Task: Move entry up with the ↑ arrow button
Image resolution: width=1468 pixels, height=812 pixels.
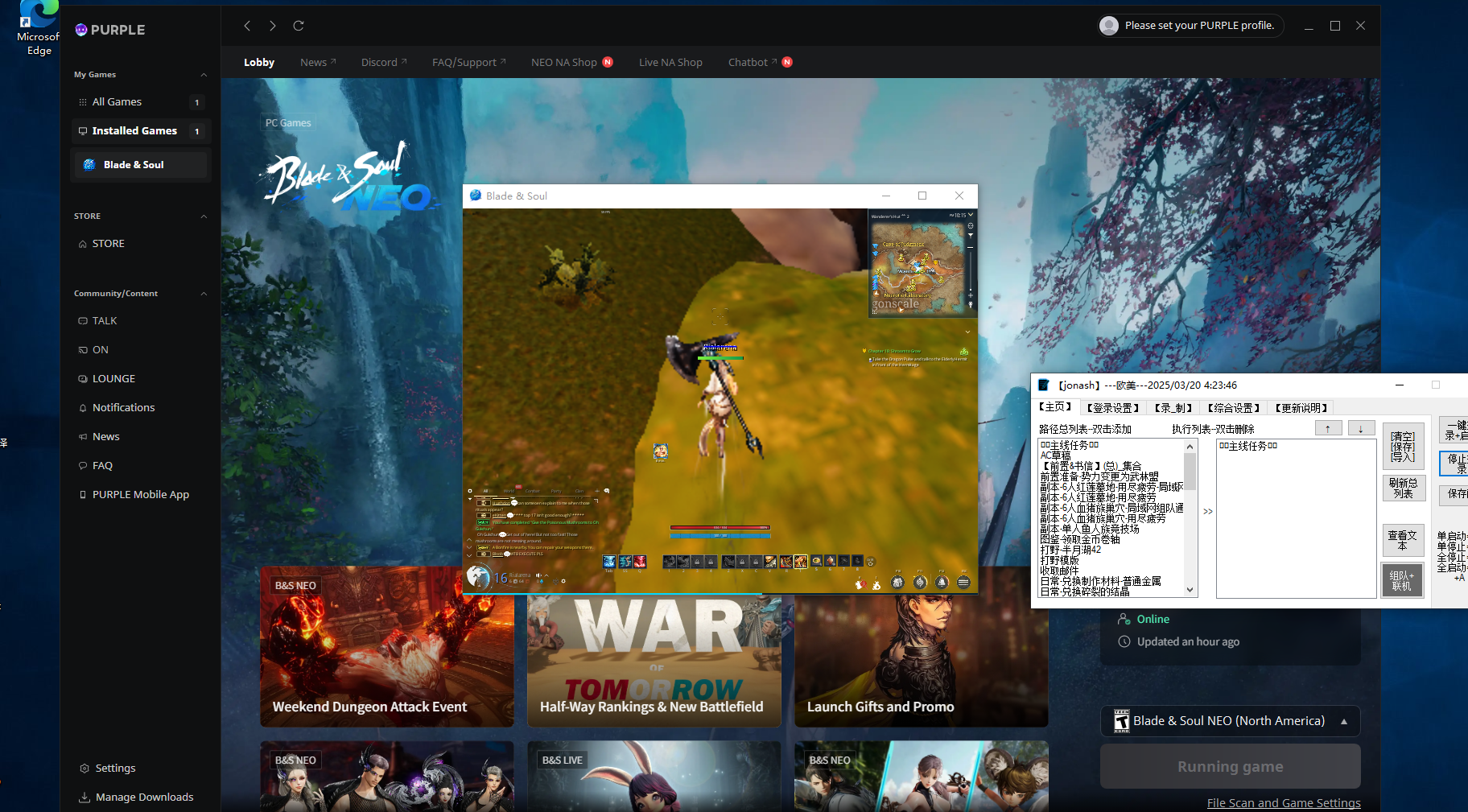Action: 1328,429
